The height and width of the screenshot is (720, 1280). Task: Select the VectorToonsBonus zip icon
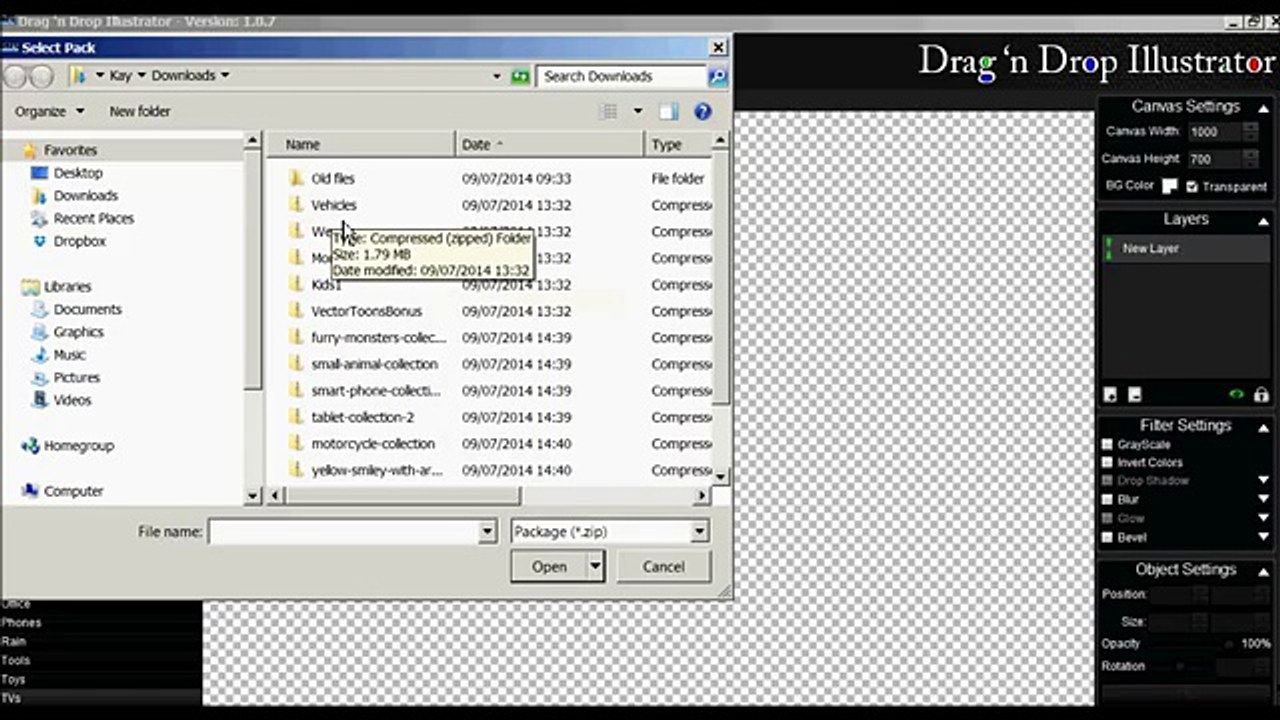[296, 311]
